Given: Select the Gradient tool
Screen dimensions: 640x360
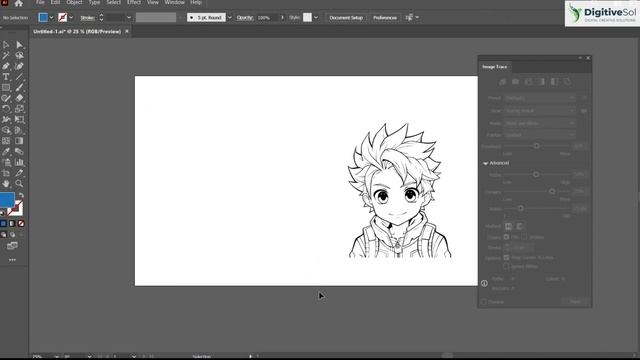Looking at the screenshot, I should [19, 141].
